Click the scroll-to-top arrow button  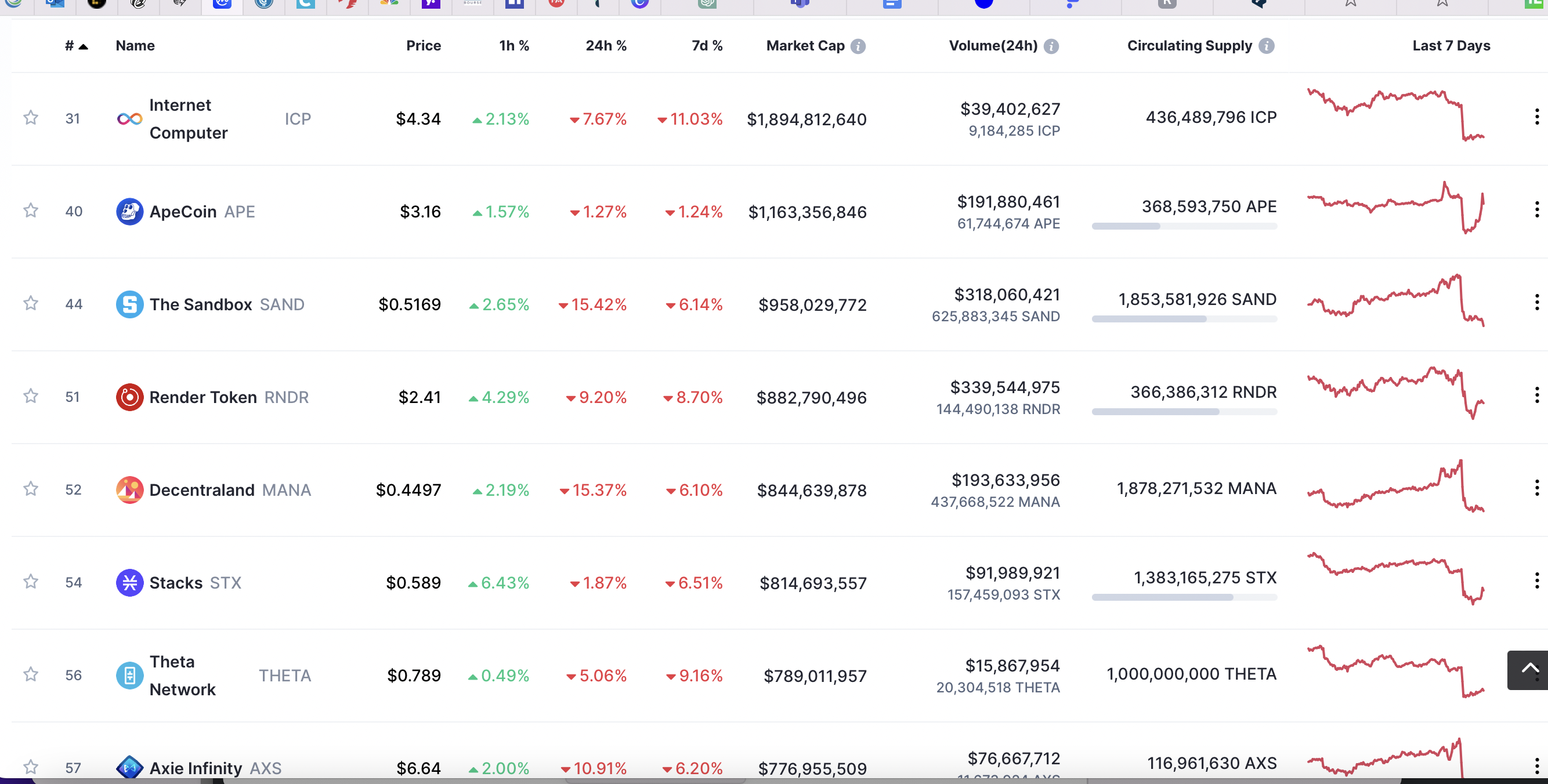coord(1529,669)
